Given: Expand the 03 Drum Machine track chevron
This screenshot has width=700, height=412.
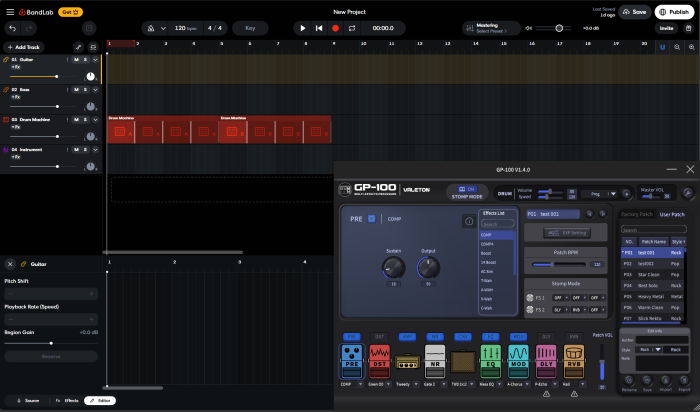Looking at the screenshot, I should pyautogui.click(x=95, y=120).
